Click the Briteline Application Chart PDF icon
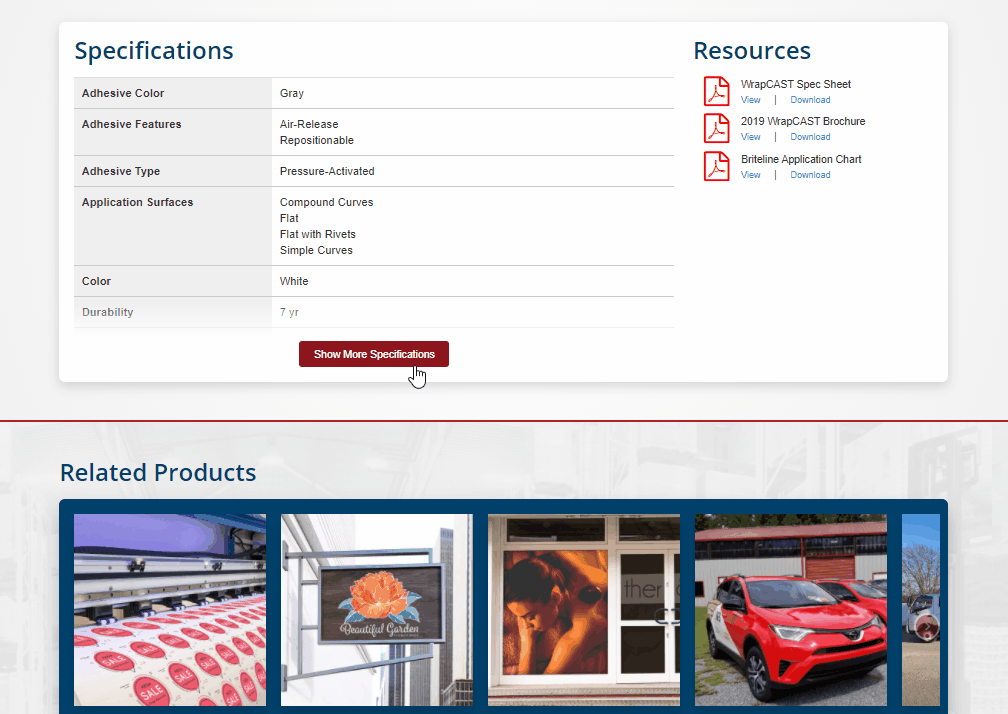1008x714 pixels. [x=716, y=166]
